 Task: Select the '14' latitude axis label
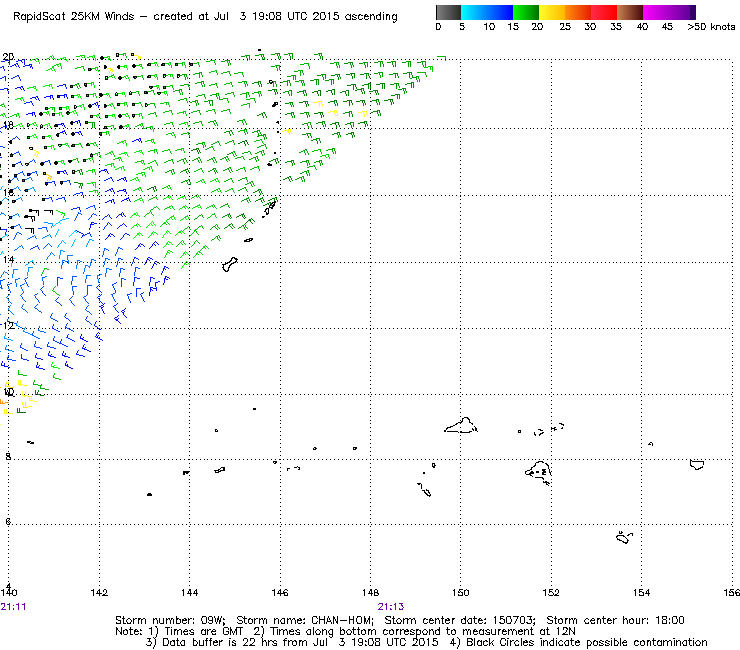8,260
